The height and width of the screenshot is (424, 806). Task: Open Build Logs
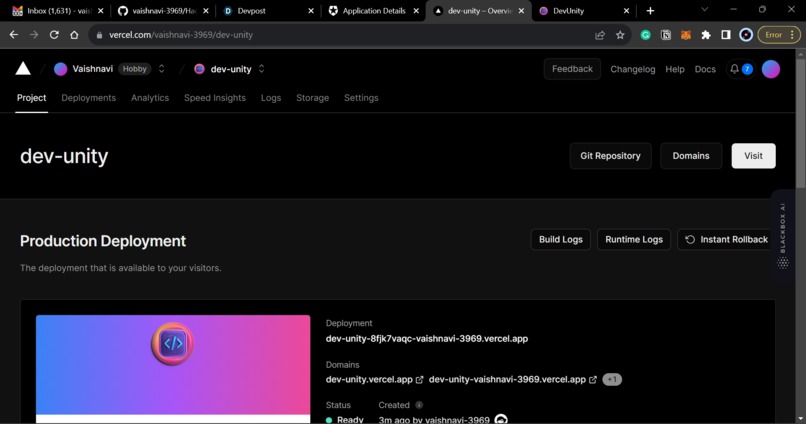[560, 239]
